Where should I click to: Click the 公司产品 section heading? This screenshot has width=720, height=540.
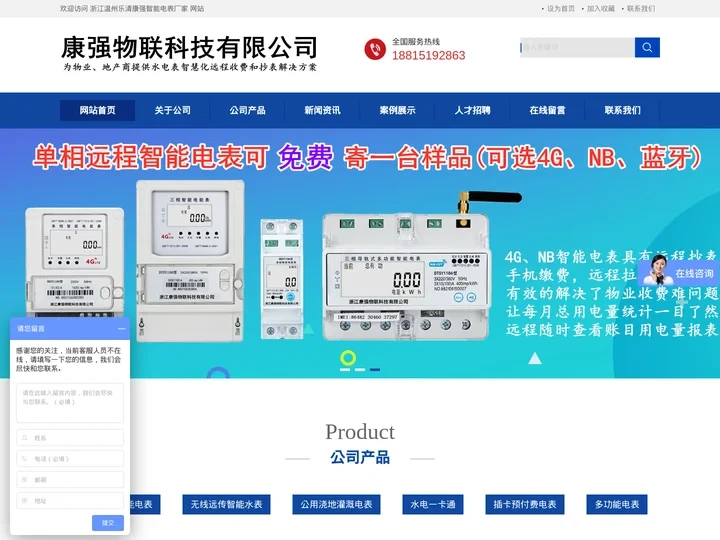point(360,457)
